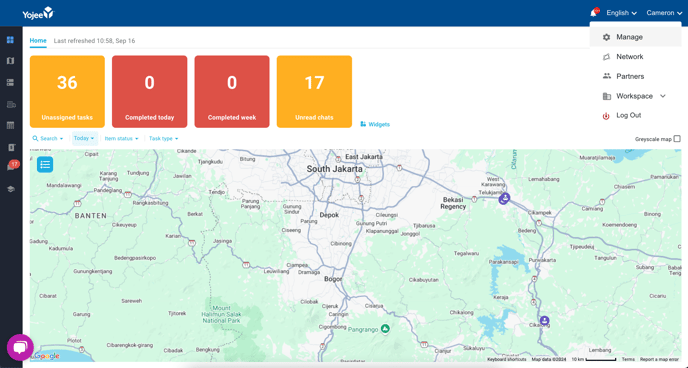Open the purple chat support bubble
Screen dimensions: 688x368
tap(20, 347)
